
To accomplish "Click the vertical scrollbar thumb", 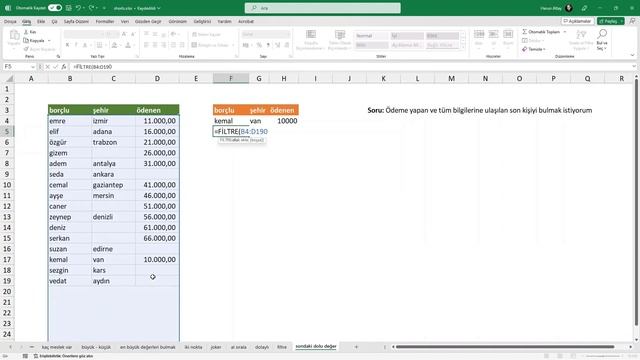I will (x=636, y=202).
